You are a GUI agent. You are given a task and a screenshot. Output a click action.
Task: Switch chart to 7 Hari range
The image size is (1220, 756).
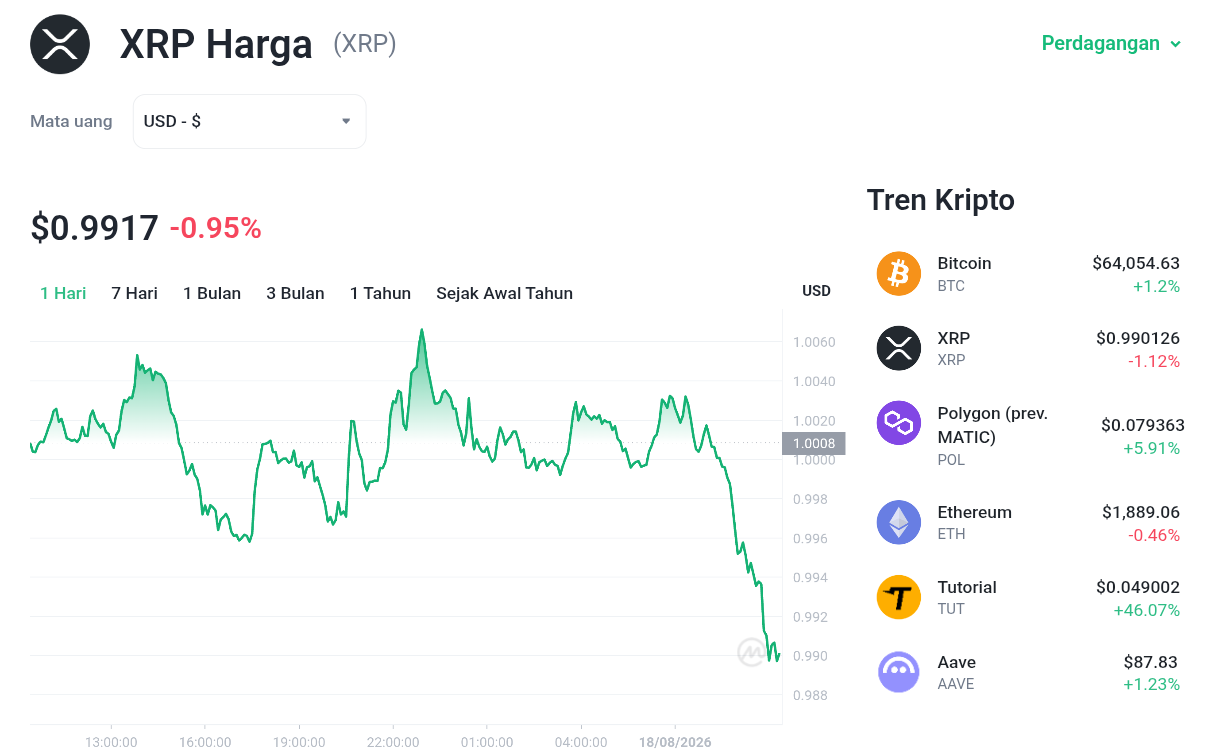click(134, 293)
